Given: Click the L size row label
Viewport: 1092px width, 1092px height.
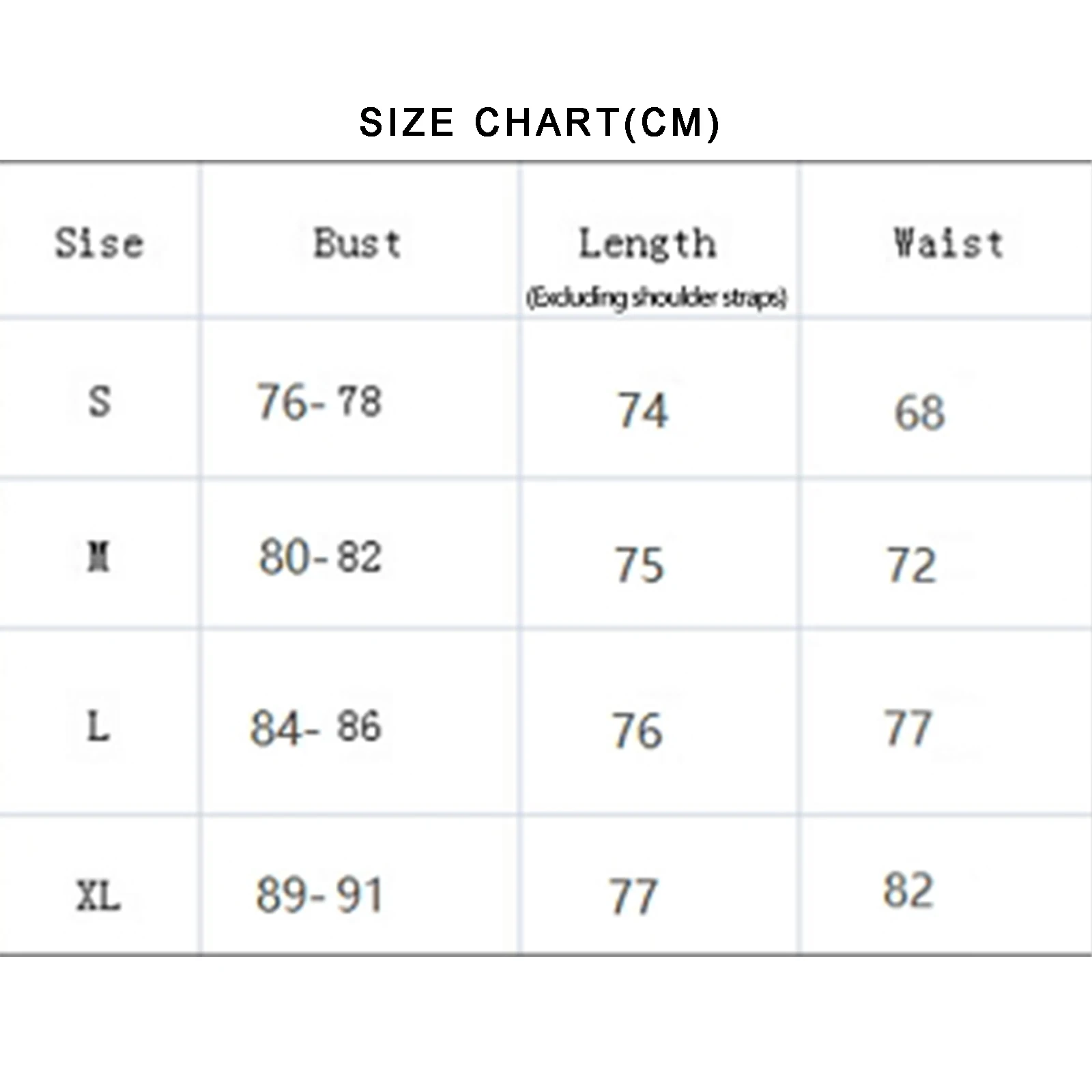Looking at the screenshot, I should [98, 725].
